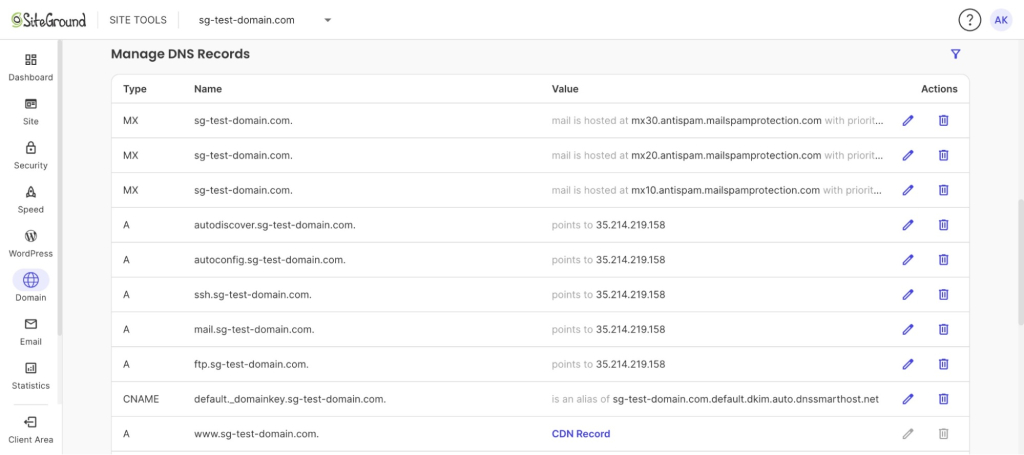
Task: Delete the autoconfig A record
Action: pyautogui.click(x=944, y=260)
